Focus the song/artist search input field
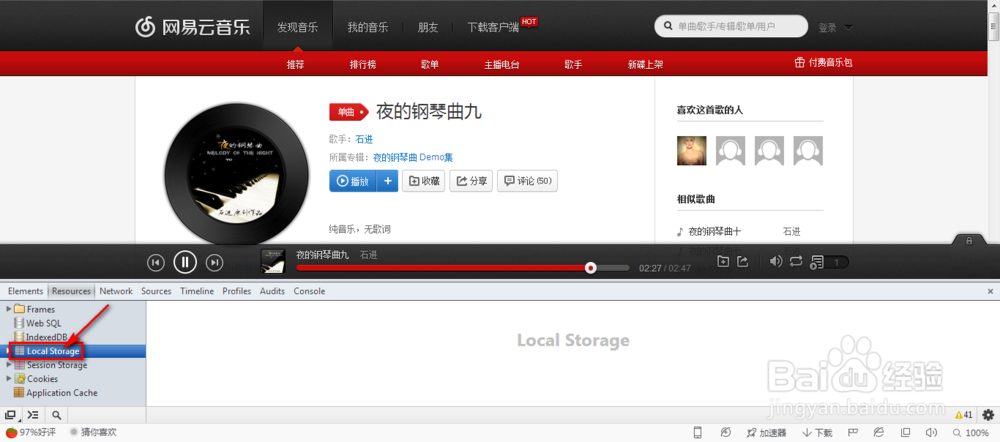The image size is (1000, 442). click(x=730, y=27)
